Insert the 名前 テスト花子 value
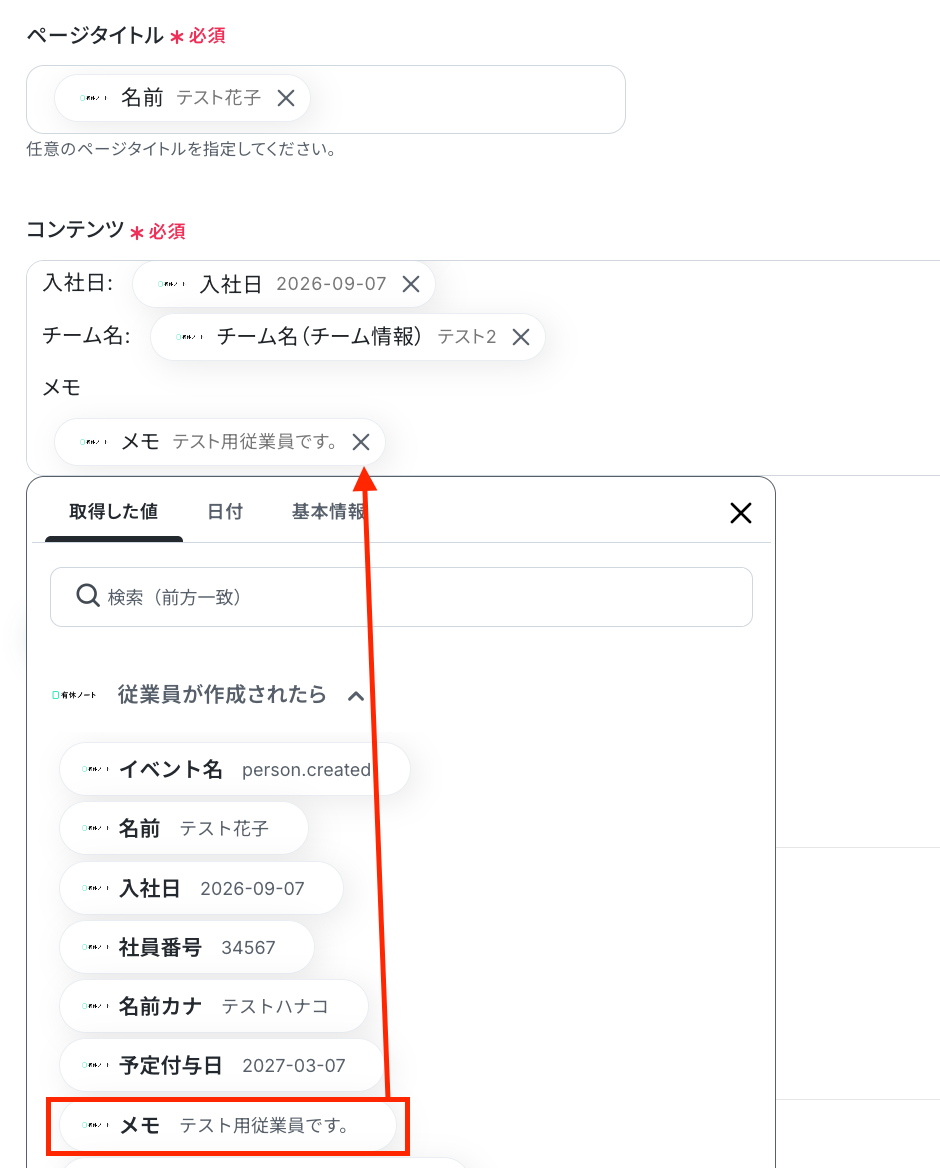This screenshot has width=940, height=1168. pyautogui.click(x=184, y=828)
